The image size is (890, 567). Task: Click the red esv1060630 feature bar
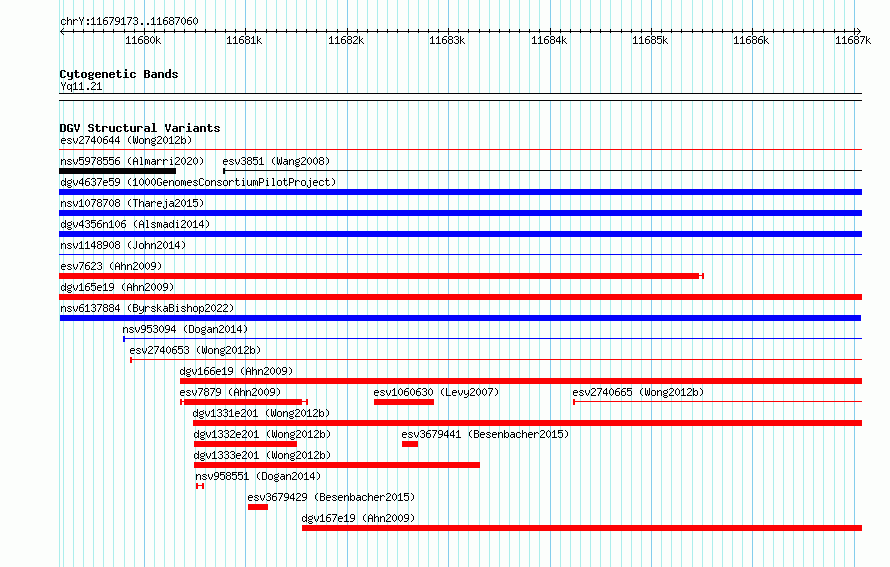click(404, 402)
